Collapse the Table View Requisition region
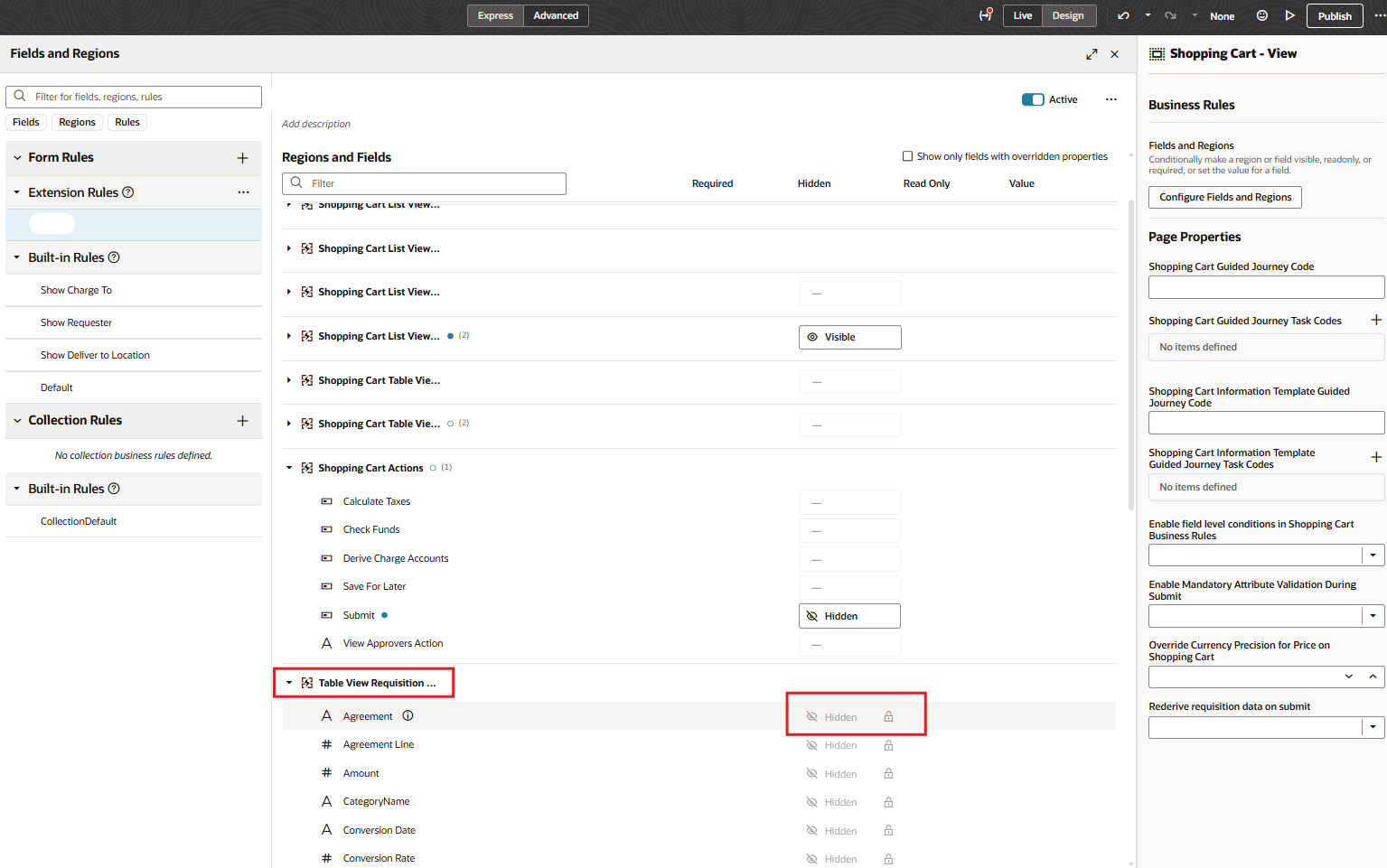 pos(289,683)
